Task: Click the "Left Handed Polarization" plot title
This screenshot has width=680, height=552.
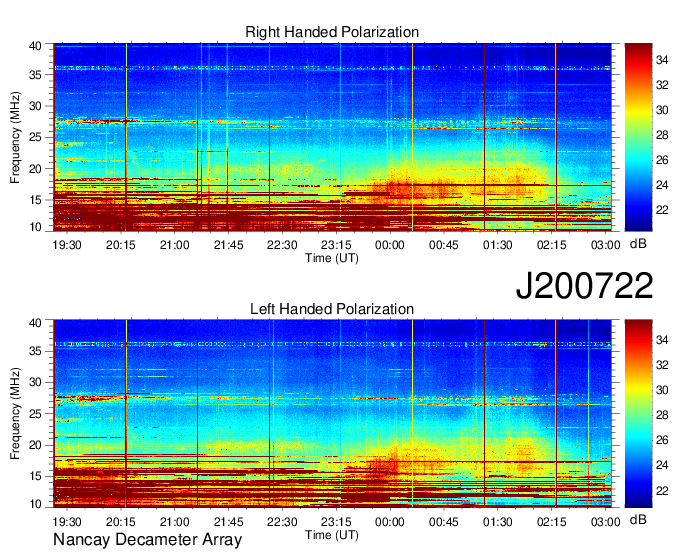Action: [x=332, y=309]
